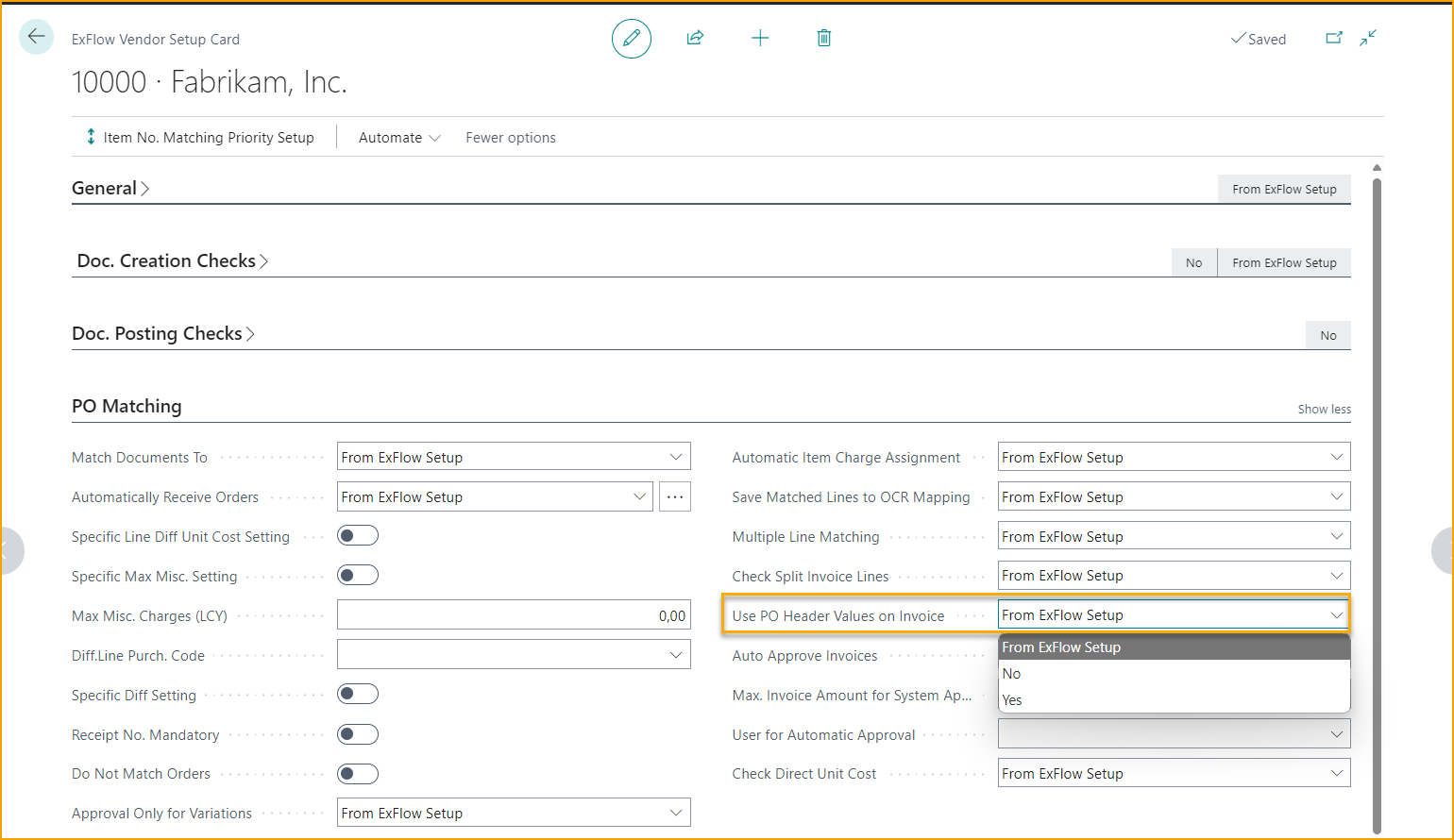Click Use PO Header Values on Invoice label
Viewport: 1454px width, 840px height.
(838, 615)
